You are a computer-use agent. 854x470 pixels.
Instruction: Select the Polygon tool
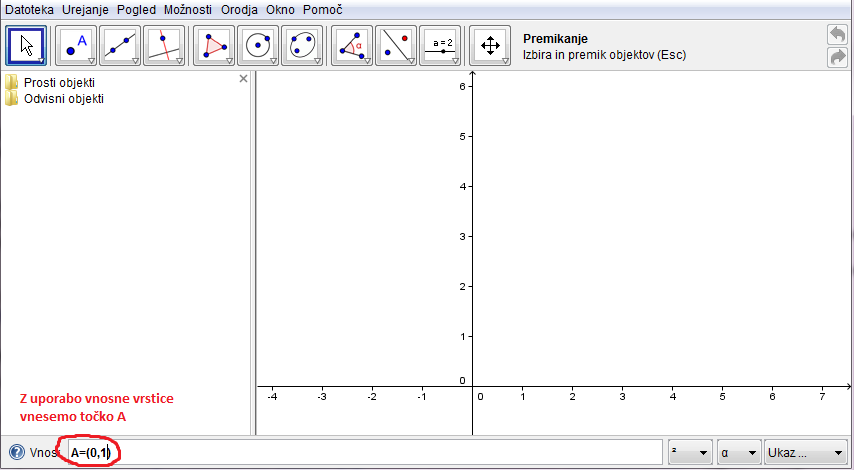pyautogui.click(x=213, y=45)
